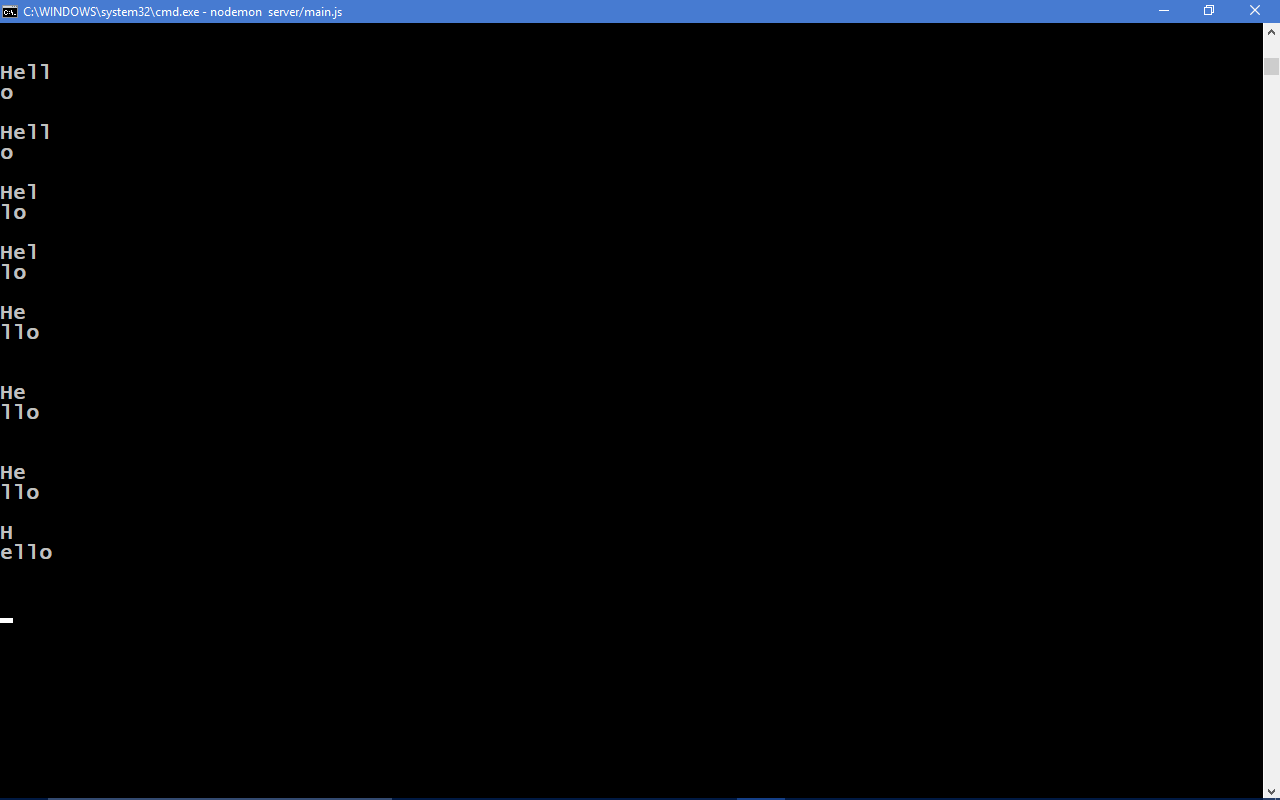The image size is (1280, 800).
Task: Restore down the cmd.exe window
Action: pyautogui.click(x=1209, y=11)
